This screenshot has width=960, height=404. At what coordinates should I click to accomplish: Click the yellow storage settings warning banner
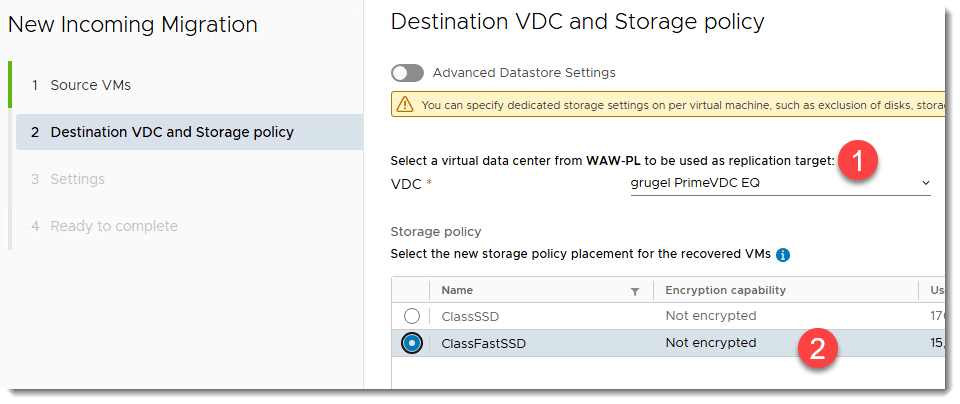click(x=670, y=104)
